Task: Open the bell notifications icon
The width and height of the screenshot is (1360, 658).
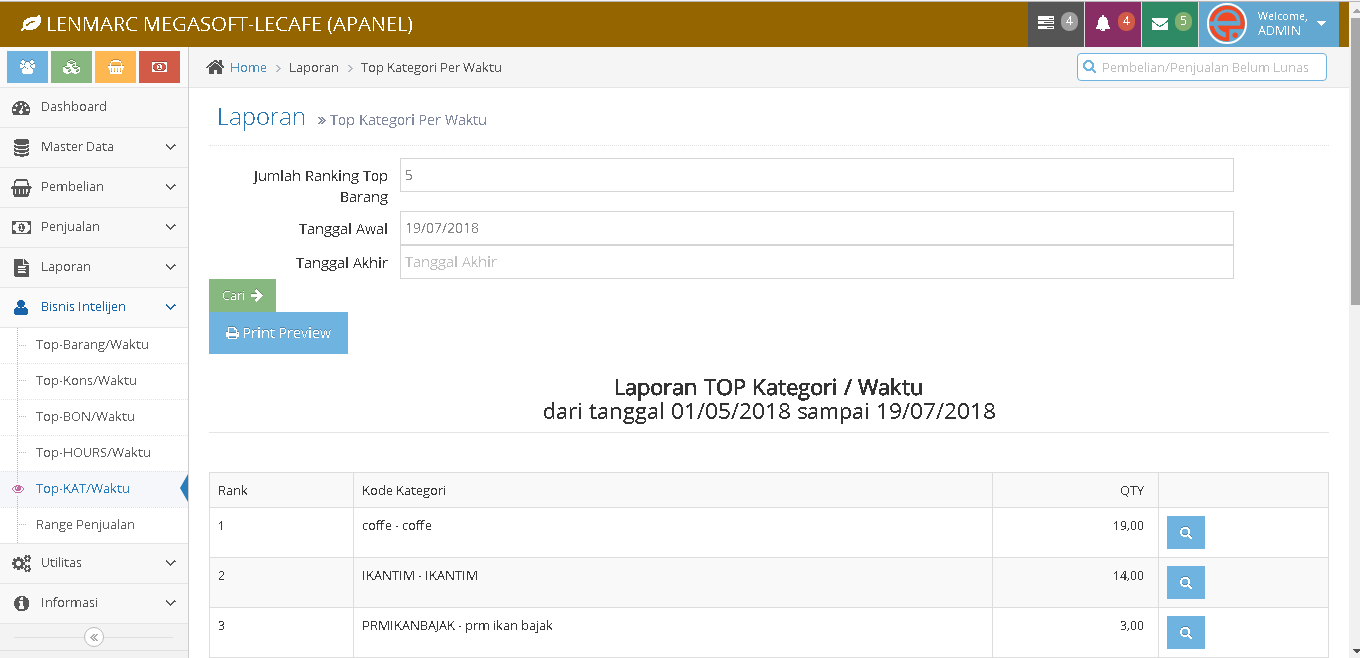Action: tap(1112, 23)
